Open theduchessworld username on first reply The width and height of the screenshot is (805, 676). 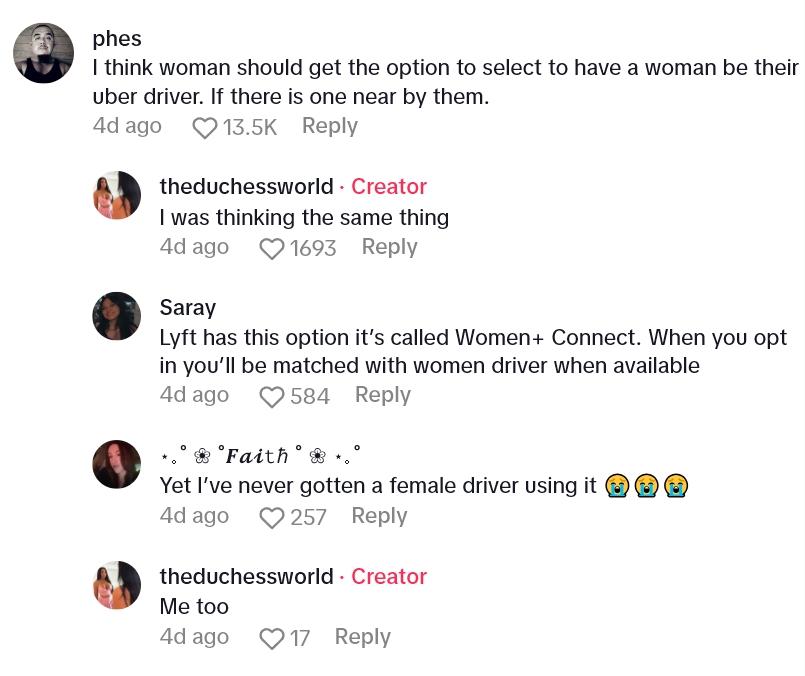coord(246,187)
